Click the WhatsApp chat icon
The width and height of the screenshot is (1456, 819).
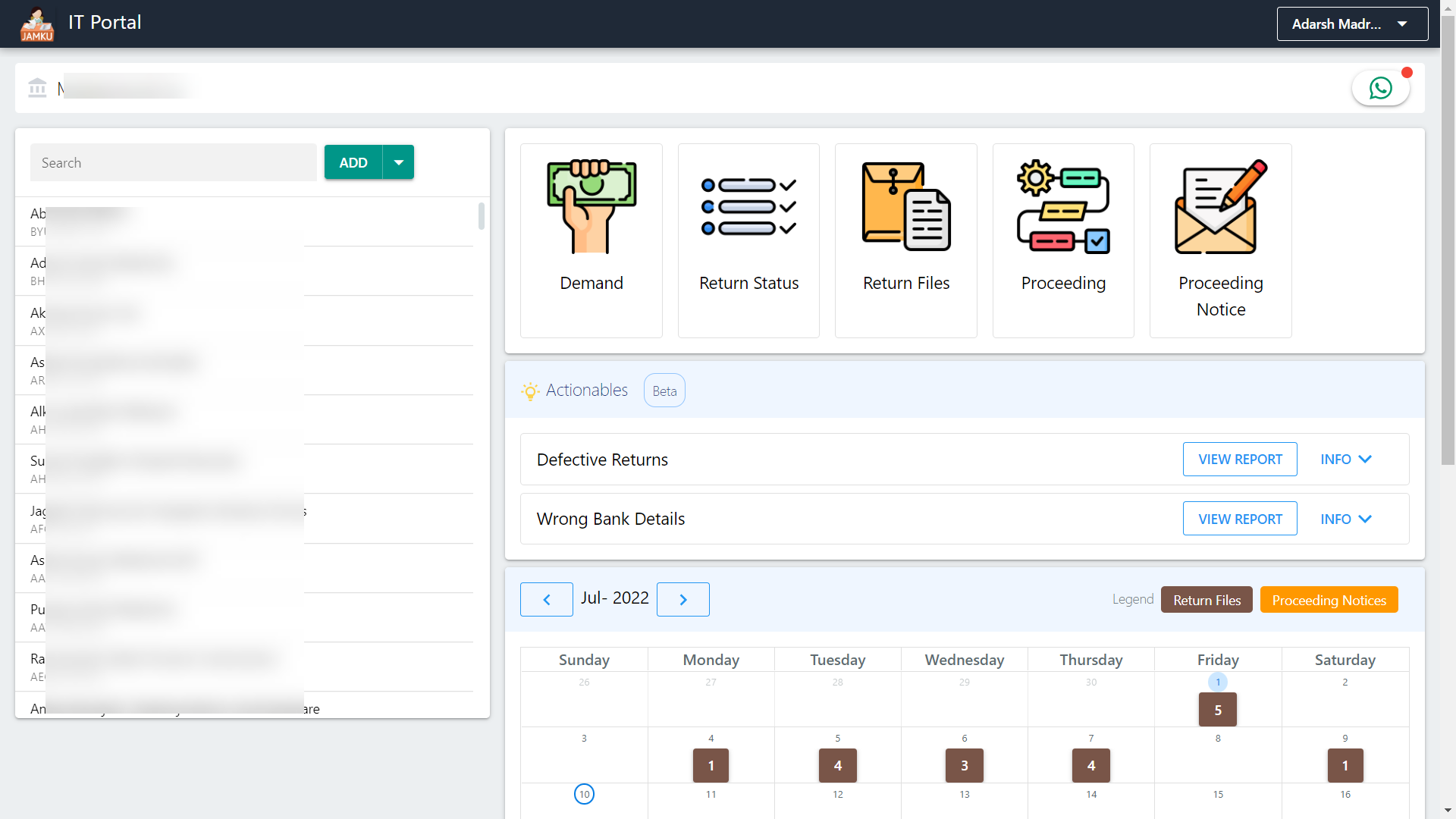point(1380,89)
